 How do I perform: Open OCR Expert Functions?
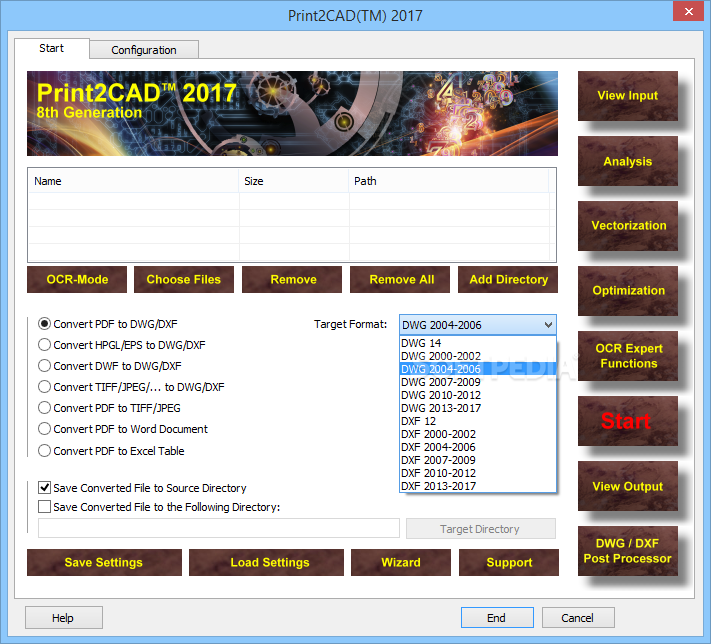click(x=628, y=356)
